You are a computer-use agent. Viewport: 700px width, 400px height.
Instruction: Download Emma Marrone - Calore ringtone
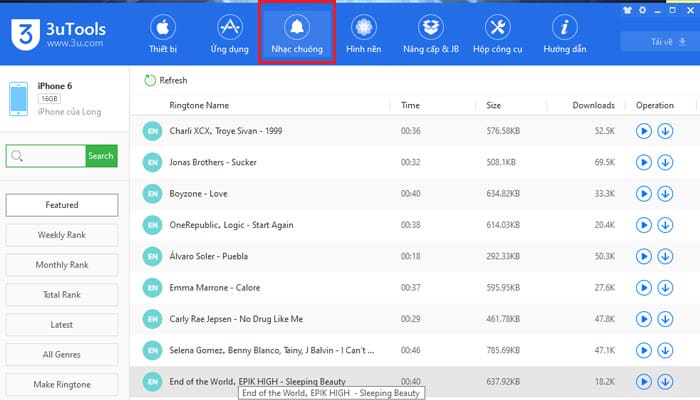click(665, 288)
